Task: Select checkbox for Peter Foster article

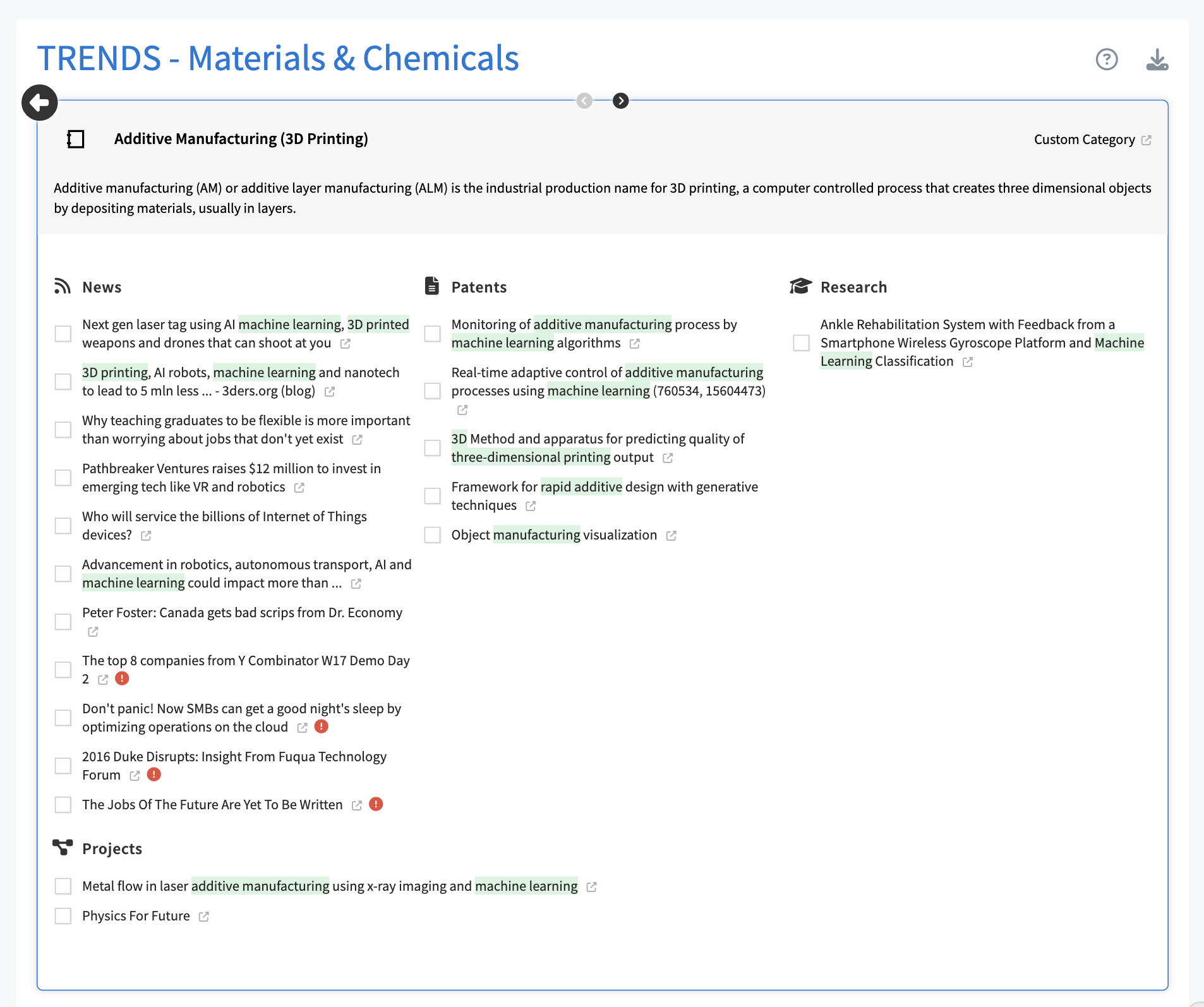Action: pyautogui.click(x=63, y=622)
